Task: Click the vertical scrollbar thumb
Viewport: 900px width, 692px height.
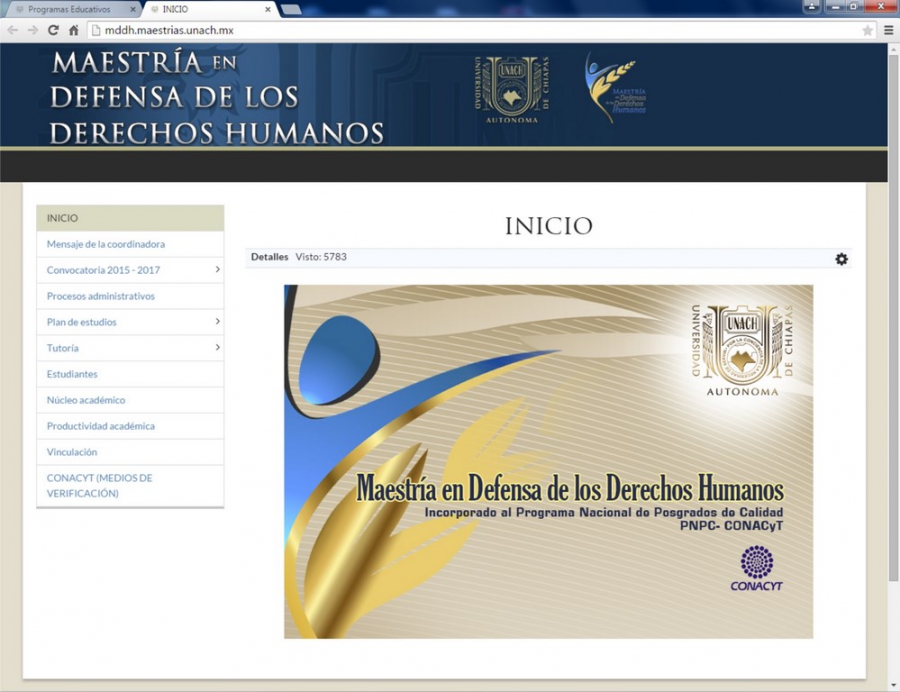Action: click(x=893, y=318)
